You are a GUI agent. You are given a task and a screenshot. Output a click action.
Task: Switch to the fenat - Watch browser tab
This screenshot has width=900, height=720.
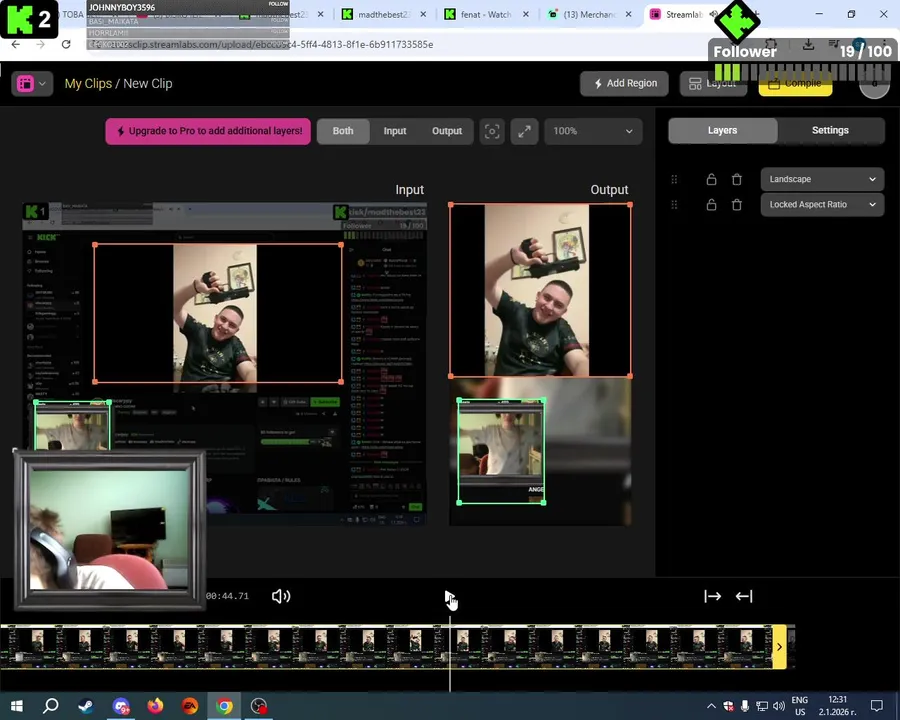(x=486, y=14)
